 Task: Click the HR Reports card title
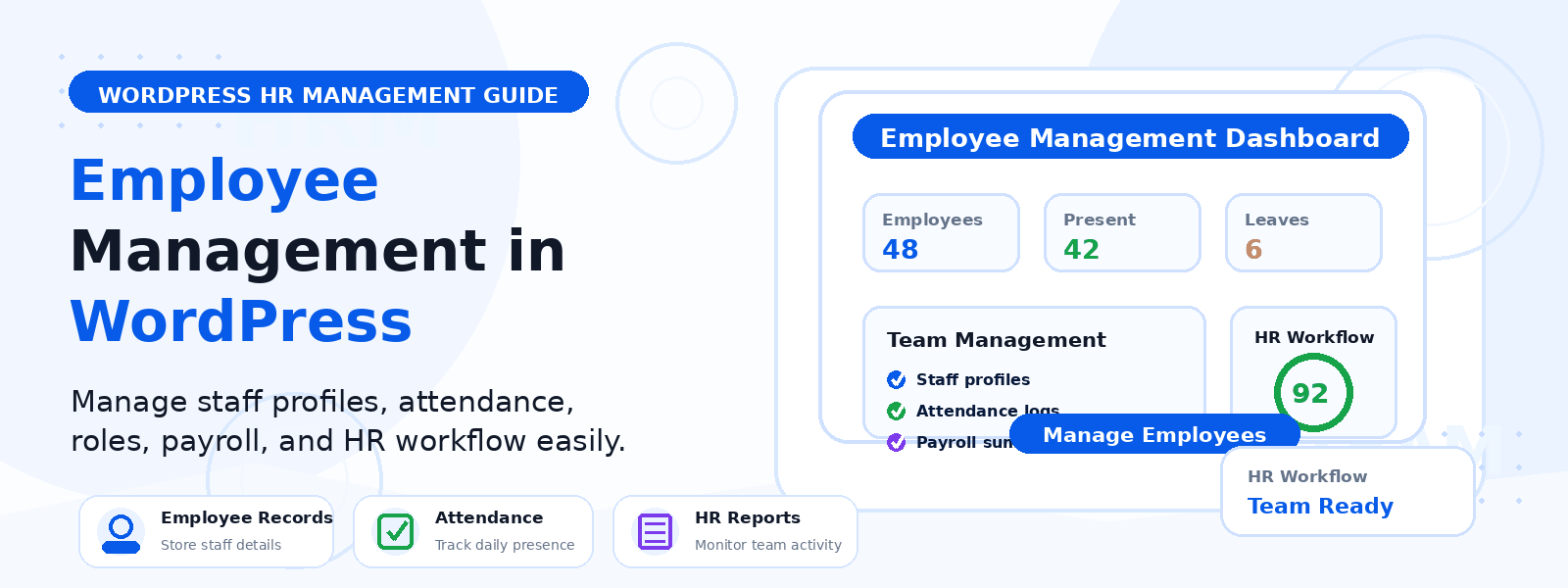(748, 517)
